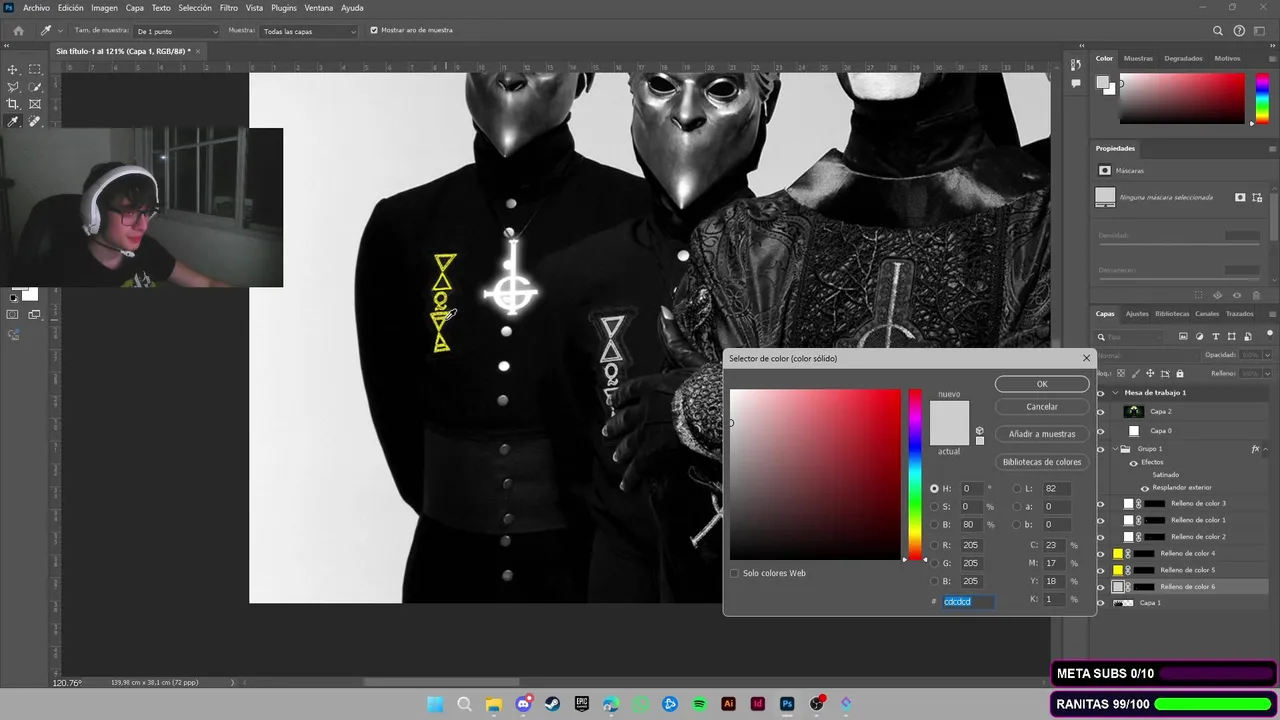Hide the Capa 2 layer
Viewport: 1280px width, 720px height.
pyautogui.click(x=1101, y=411)
